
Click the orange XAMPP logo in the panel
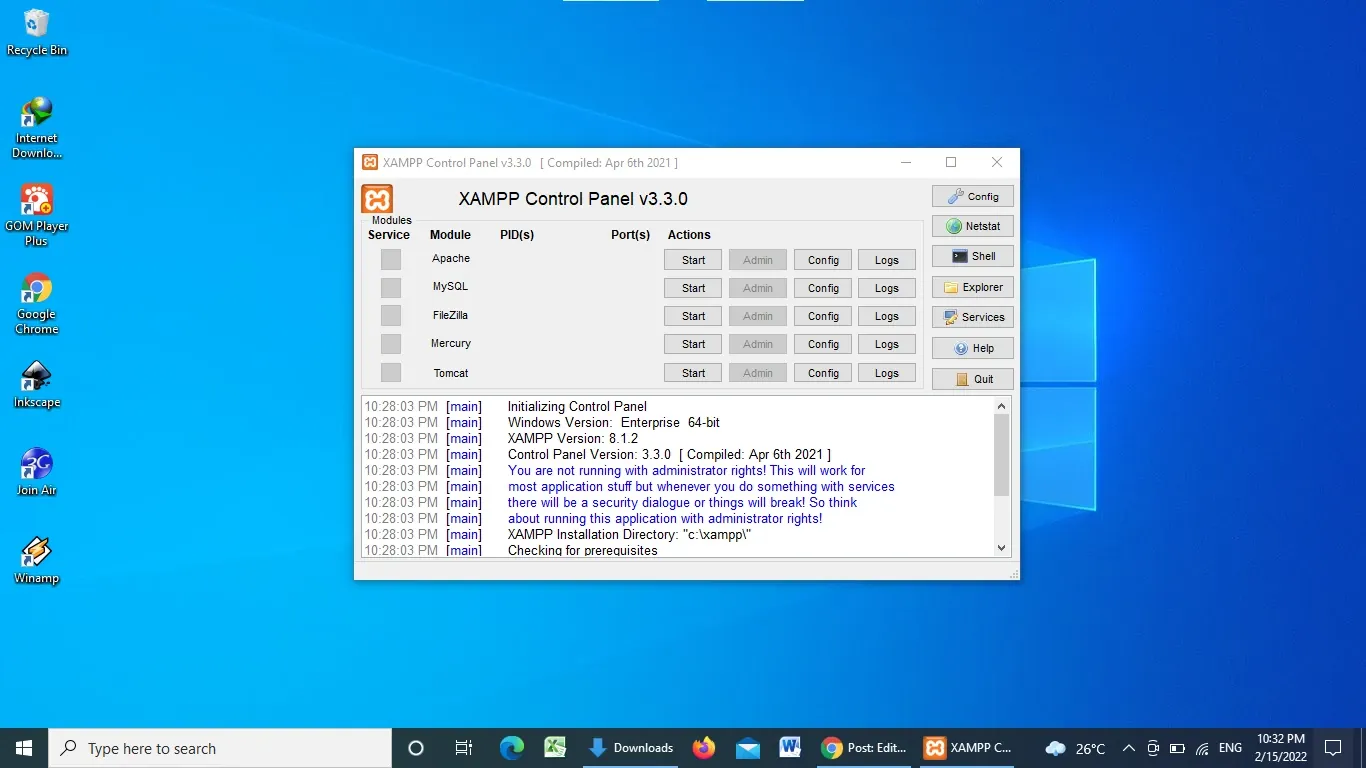coord(377,198)
